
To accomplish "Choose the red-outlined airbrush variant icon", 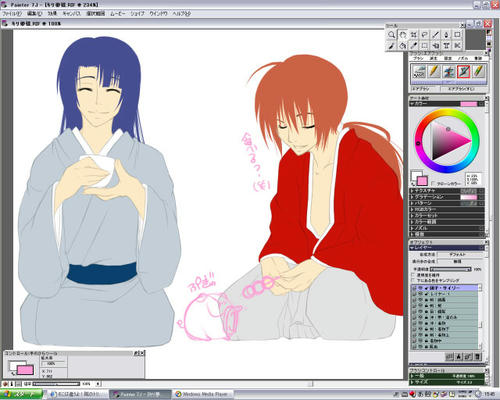I will (x=463, y=71).
